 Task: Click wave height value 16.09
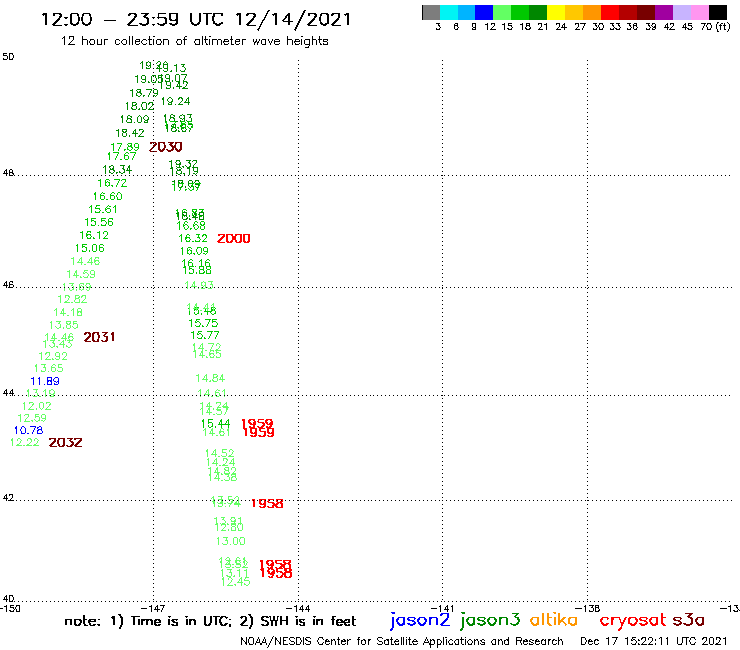click(x=194, y=251)
